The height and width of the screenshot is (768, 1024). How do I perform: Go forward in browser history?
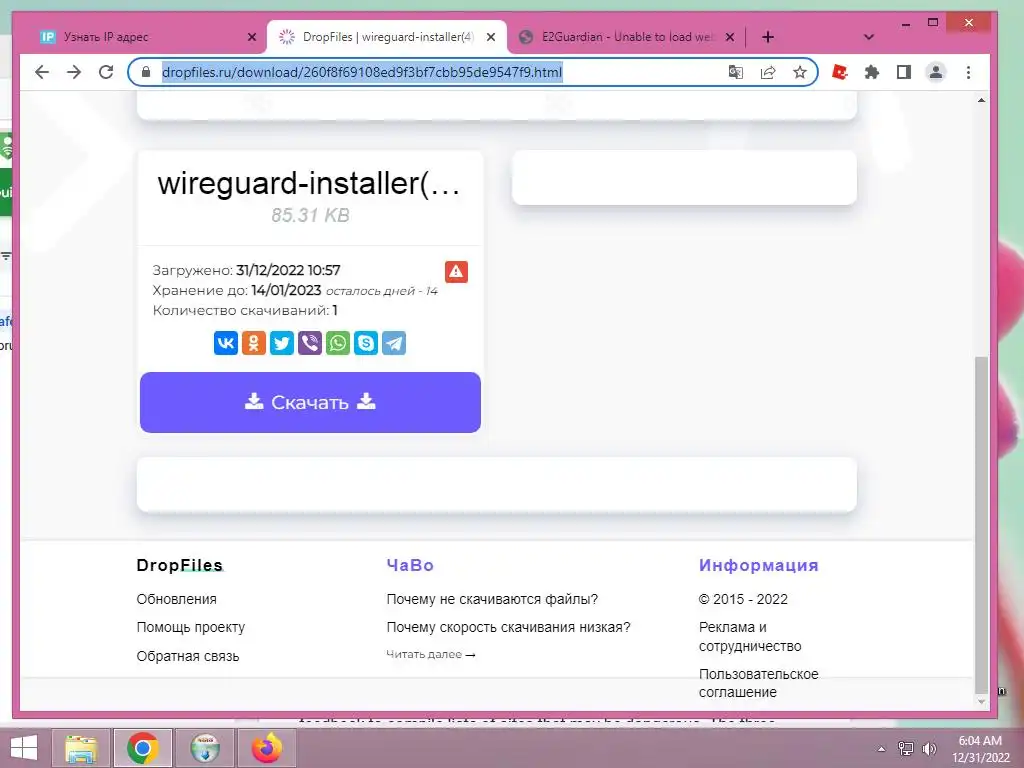click(x=74, y=72)
